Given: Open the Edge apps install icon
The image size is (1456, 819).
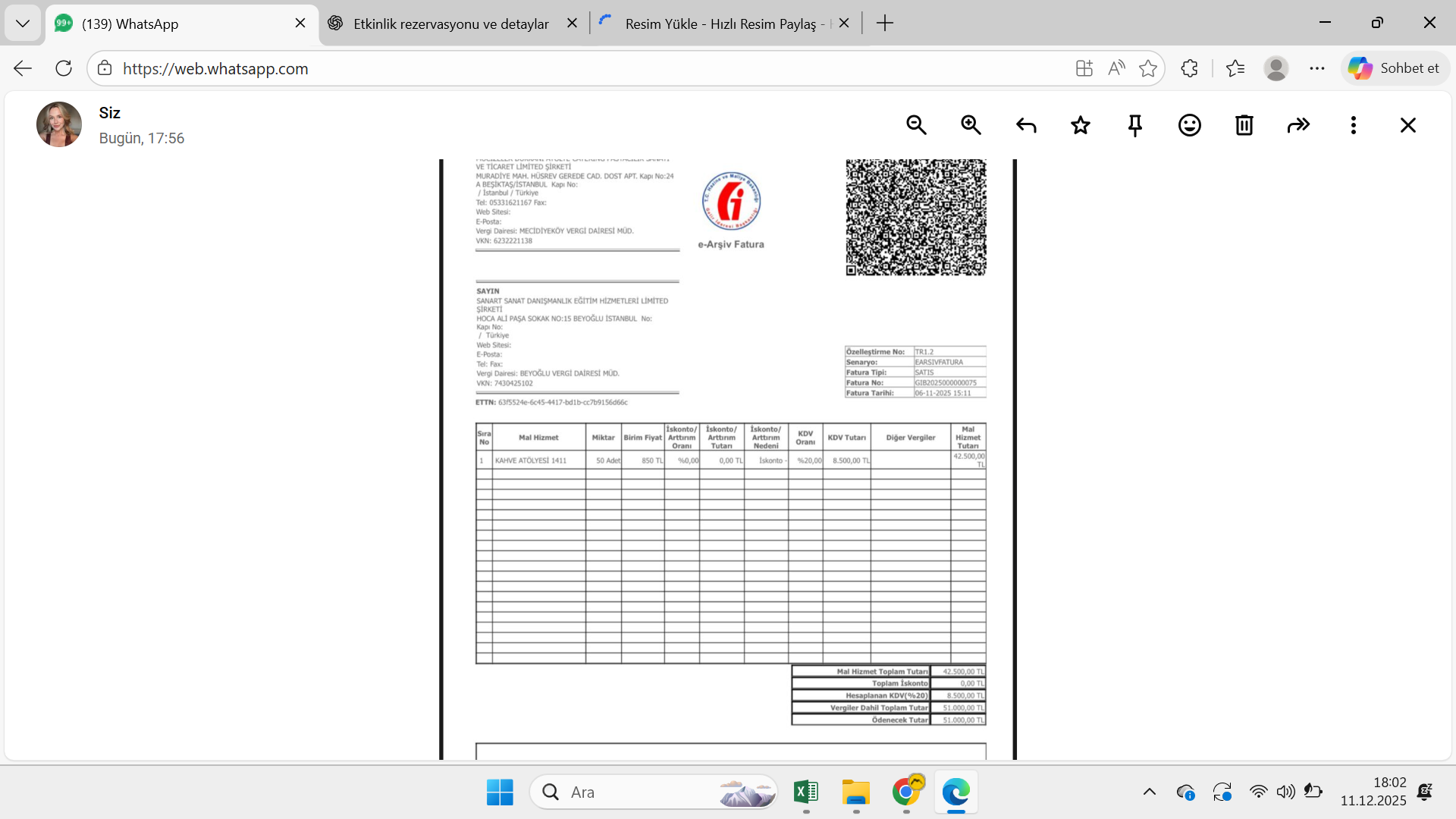Looking at the screenshot, I should click(1084, 68).
